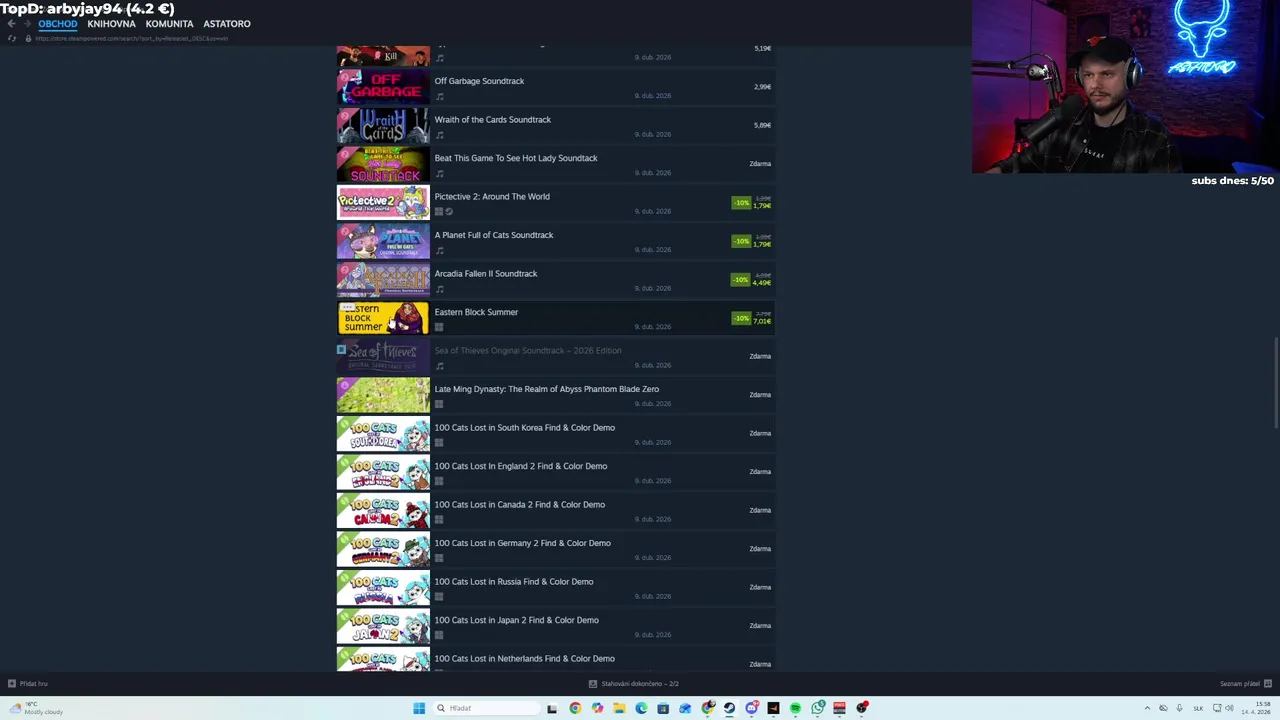The width and height of the screenshot is (1280, 720).
Task: Open Off Garbage Soundtrack store page
Action: tap(479, 81)
